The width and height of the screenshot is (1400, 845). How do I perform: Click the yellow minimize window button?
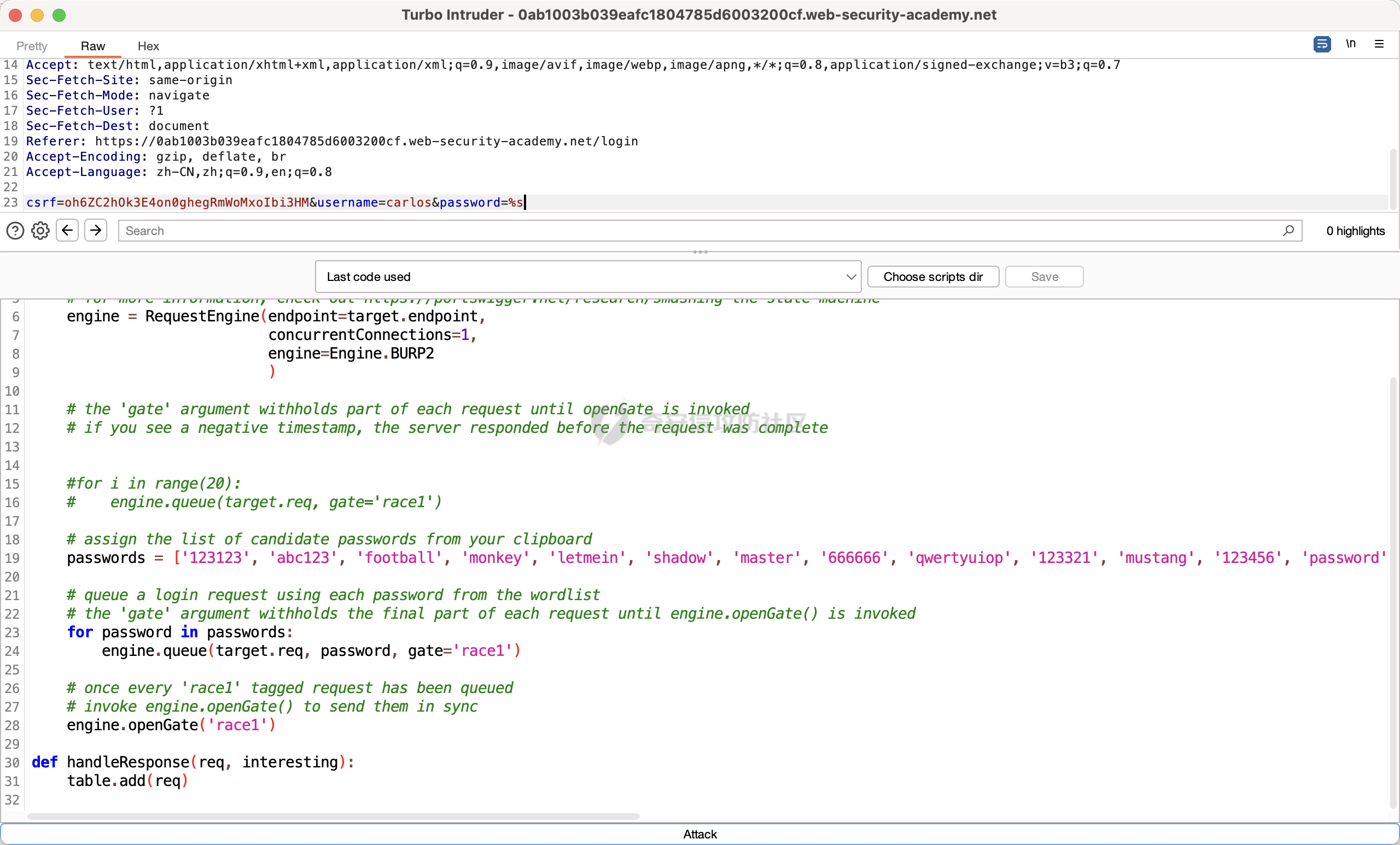tap(37, 15)
